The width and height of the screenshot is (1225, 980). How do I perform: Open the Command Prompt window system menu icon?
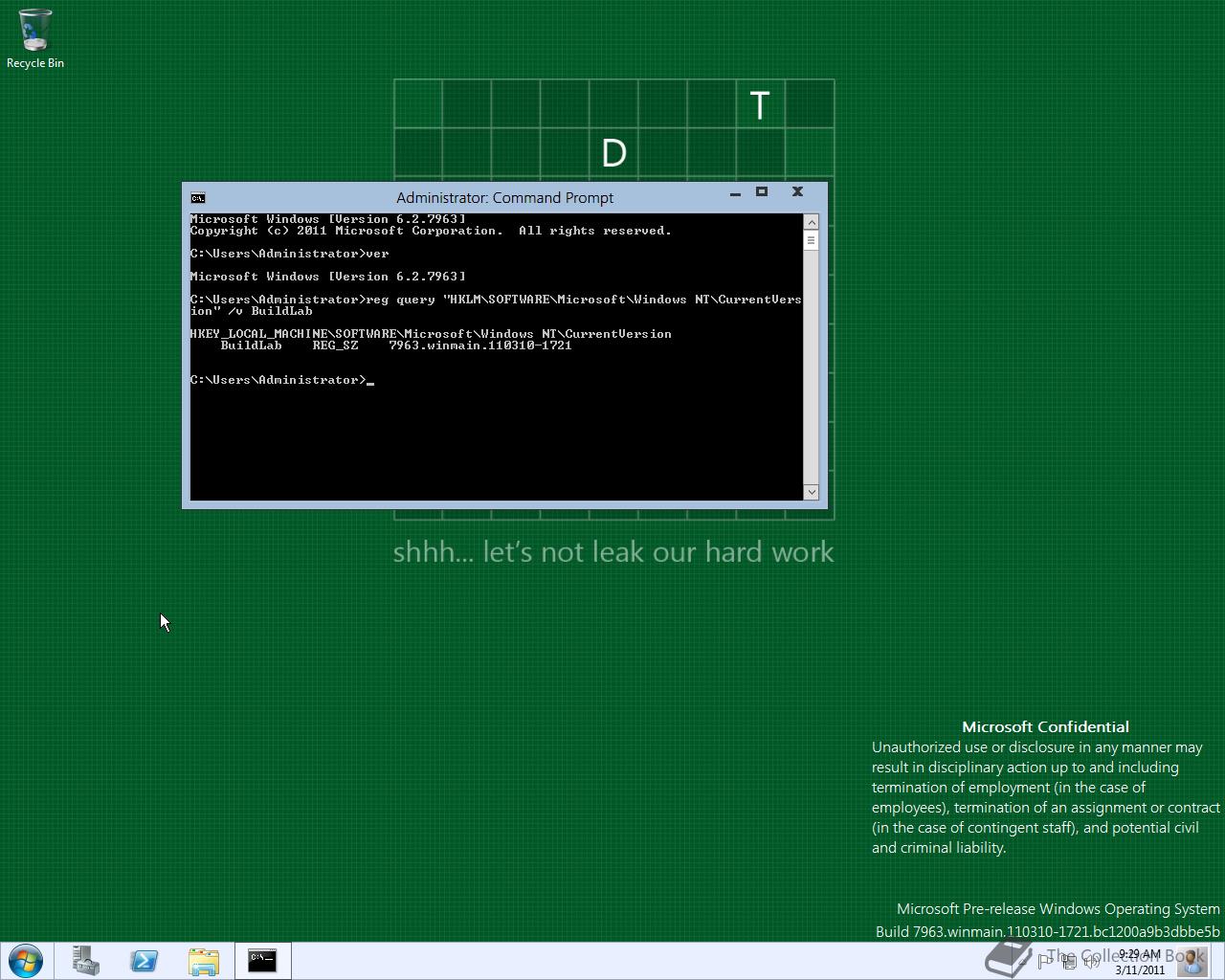pyautogui.click(x=197, y=198)
